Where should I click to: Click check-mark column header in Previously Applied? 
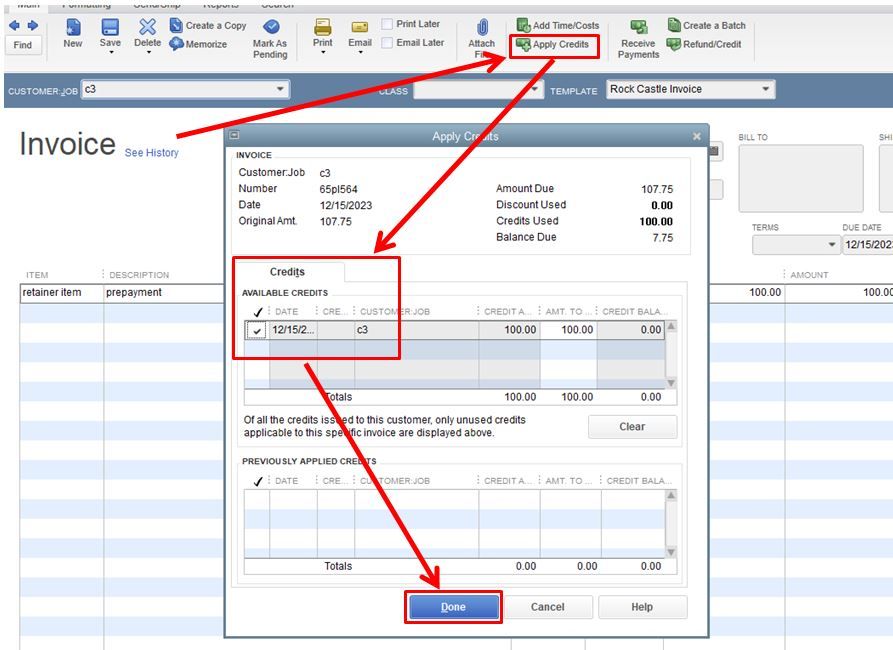[x=257, y=481]
